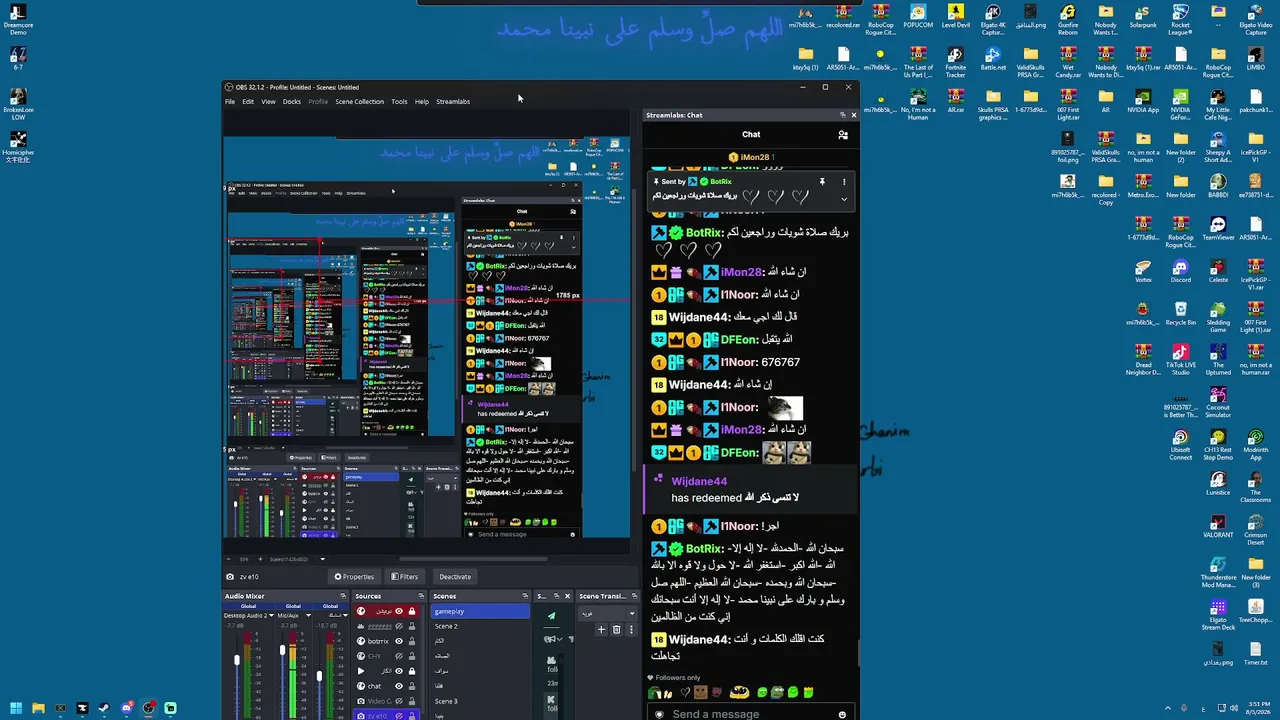Open TeamViewer desktop shortcut

click(1218, 229)
